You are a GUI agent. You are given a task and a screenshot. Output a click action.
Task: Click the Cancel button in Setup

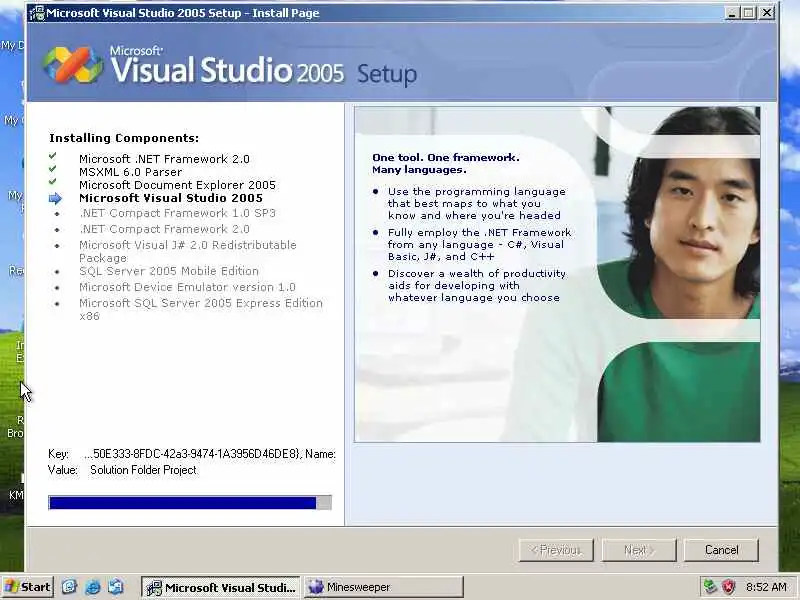coord(721,550)
